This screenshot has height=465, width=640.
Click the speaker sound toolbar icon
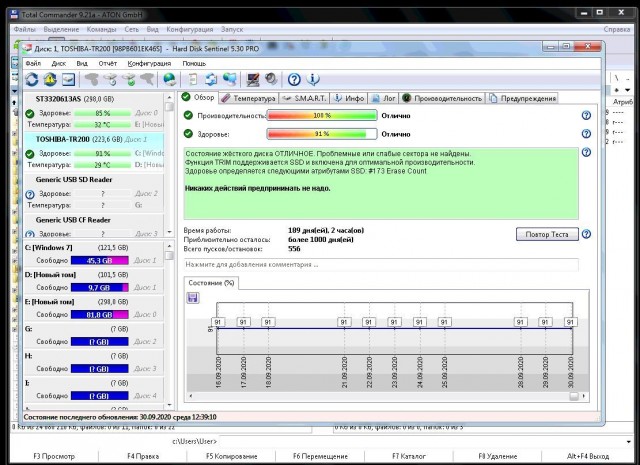click(x=271, y=79)
